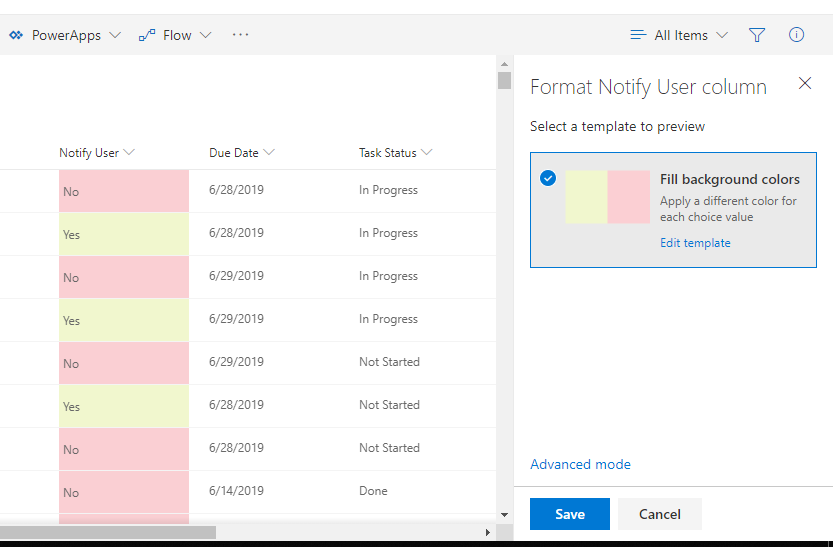
Task: Click the pink color swatch in template preview
Action: [628, 196]
